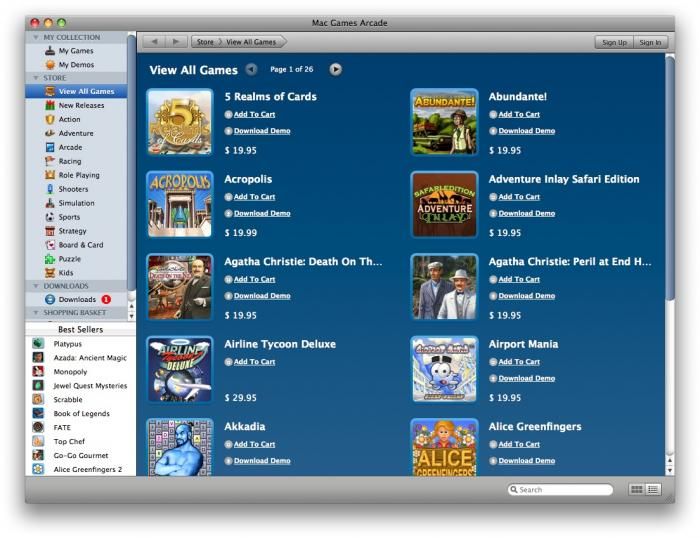Image resolution: width=700 pixels, height=538 pixels.
Task: Select the Strategy category icon
Action: tap(50, 231)
